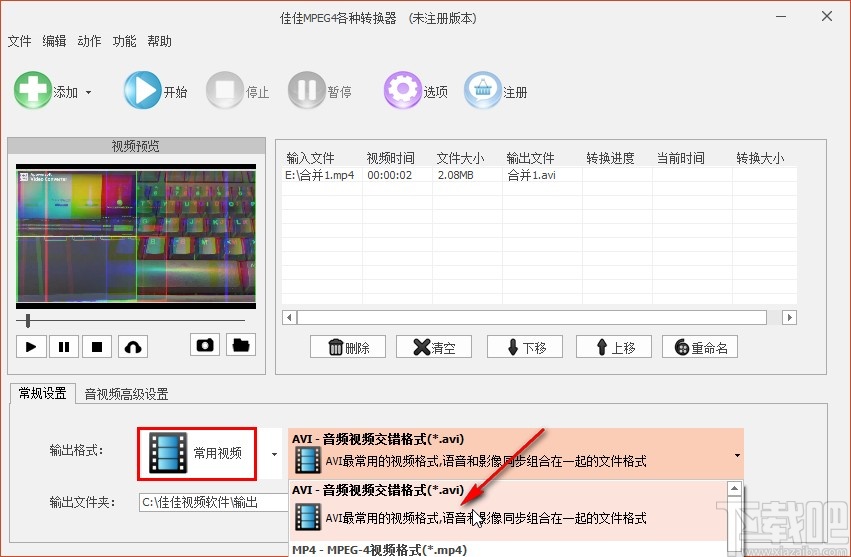Viewport: 851px width, 557px height.
Task: Click the Register (注册) basket icon
Action: (x=482, y=90)
